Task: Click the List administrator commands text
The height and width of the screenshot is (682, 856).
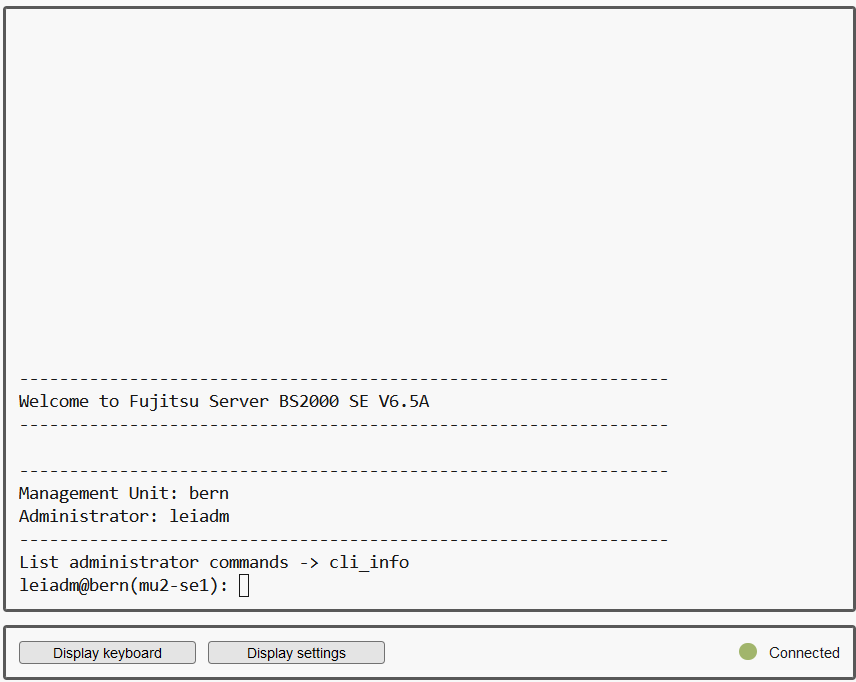Action: 153,562
